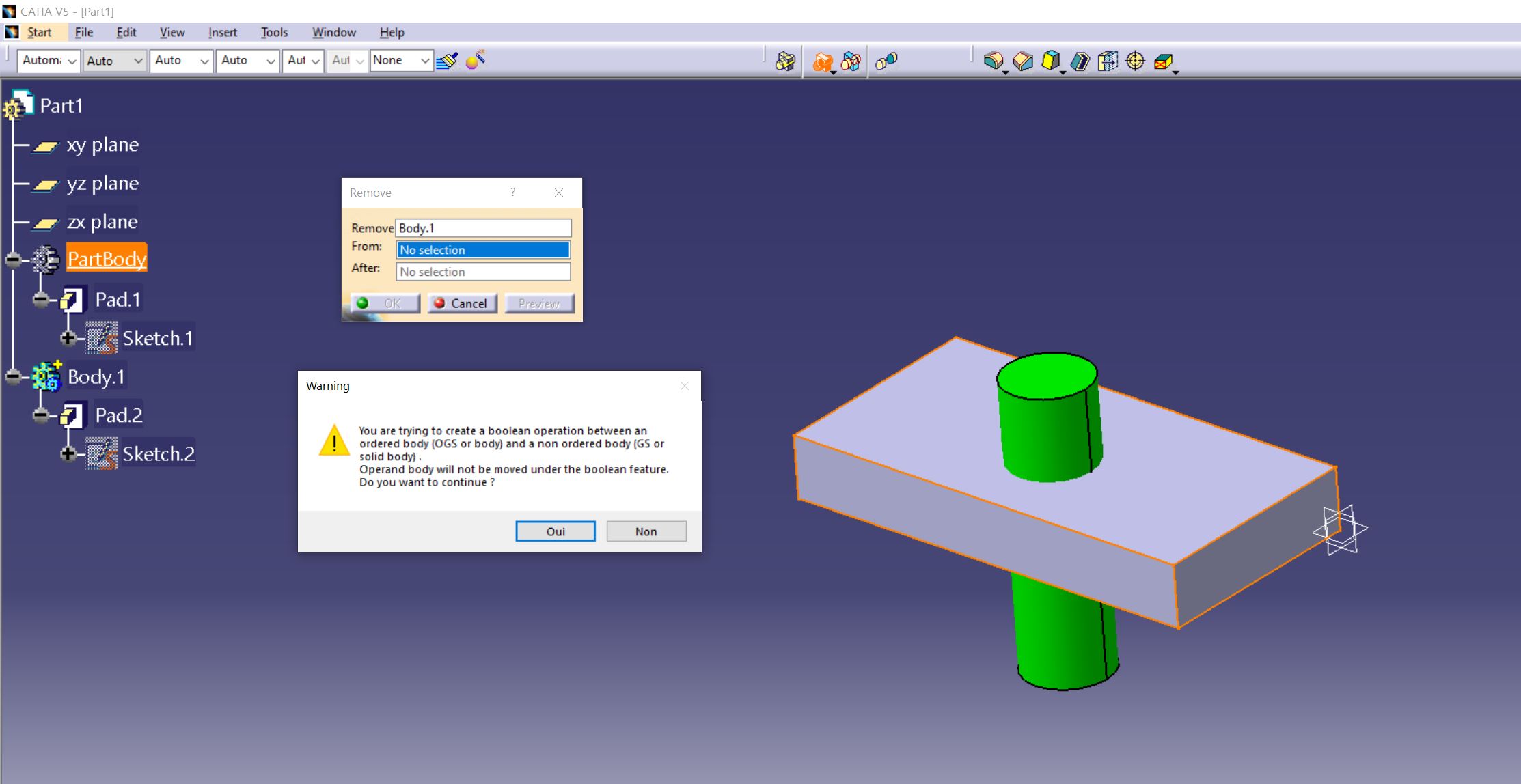Viewport: 1521px width, 784px height.
Task: Click Cancel in the Remove dialog
Action: [x=463, y=303]
